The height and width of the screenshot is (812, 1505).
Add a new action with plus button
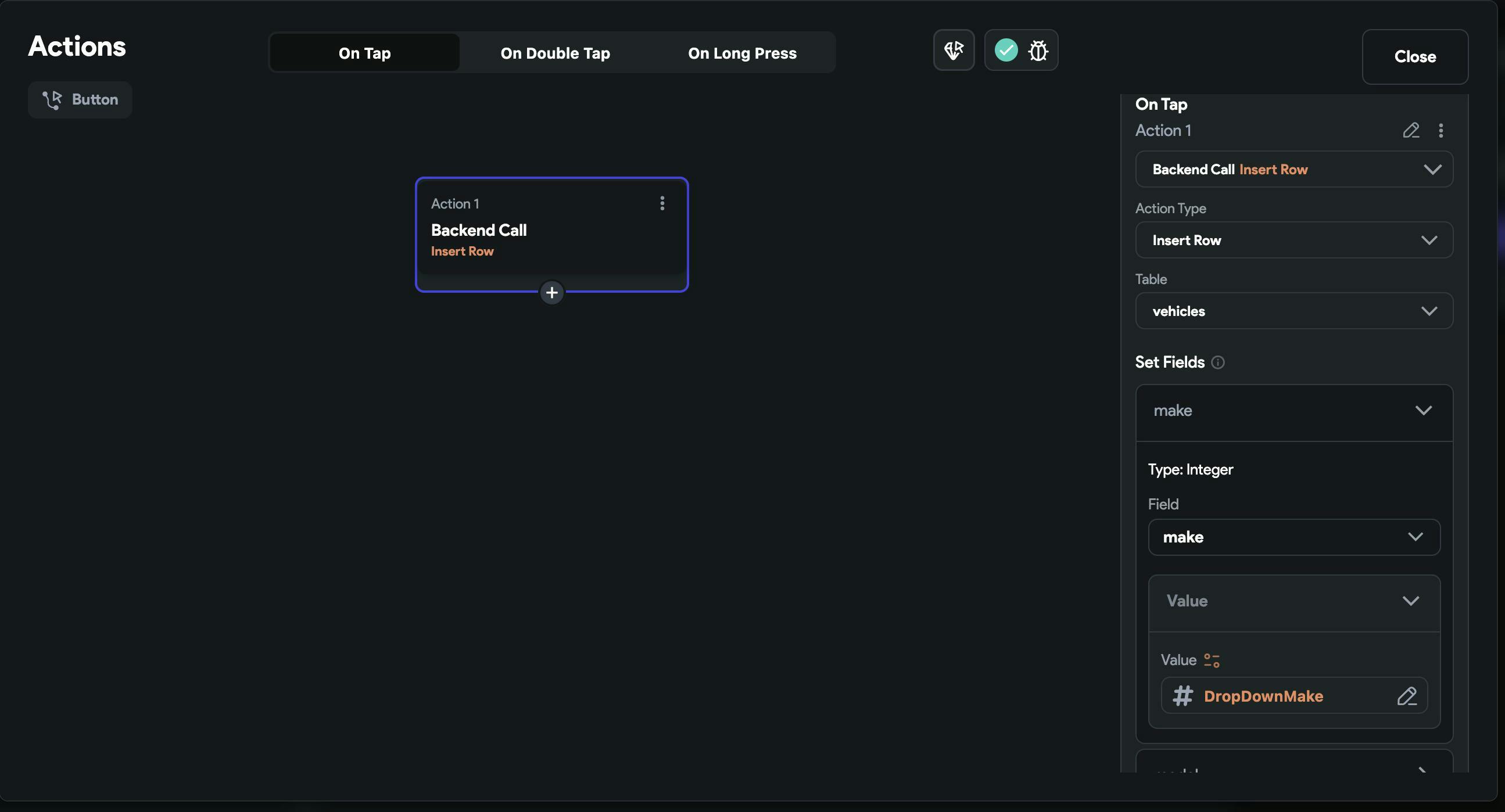pyautogui.click(x=551, y=293)
